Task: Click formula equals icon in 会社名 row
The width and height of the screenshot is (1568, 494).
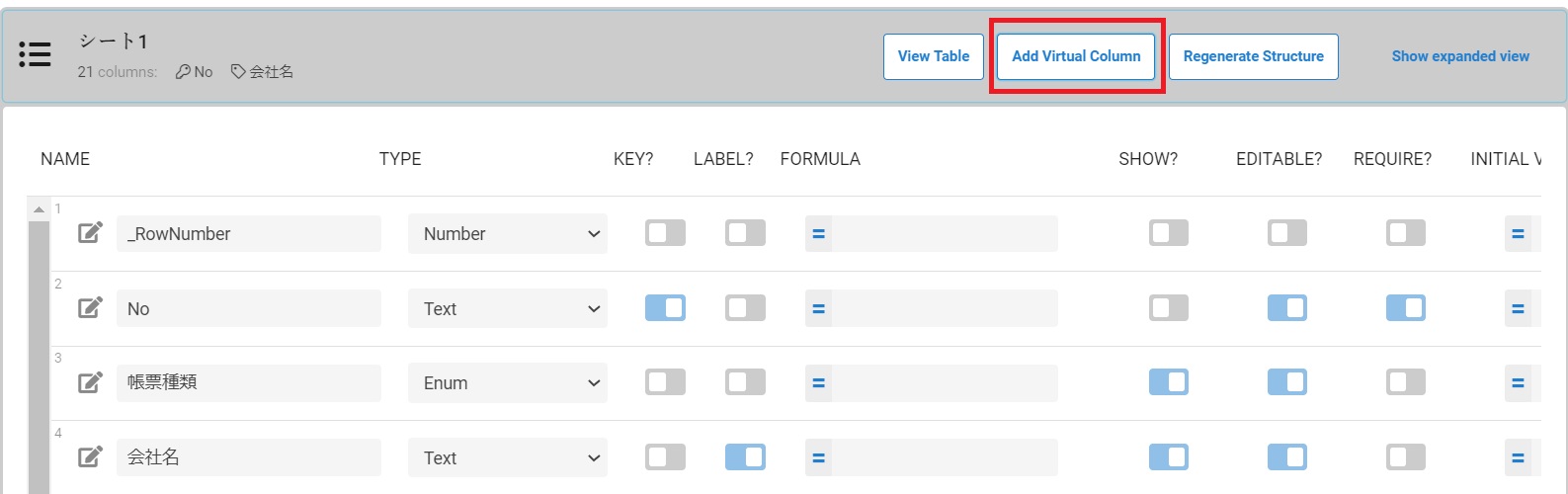Action: pyautogui.click(x=818, y=458)
